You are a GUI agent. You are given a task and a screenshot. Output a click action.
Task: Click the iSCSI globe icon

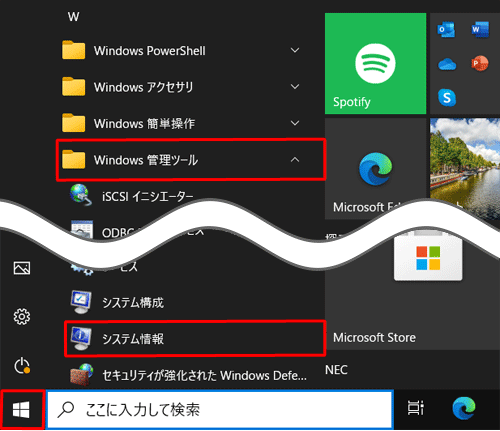80,195
